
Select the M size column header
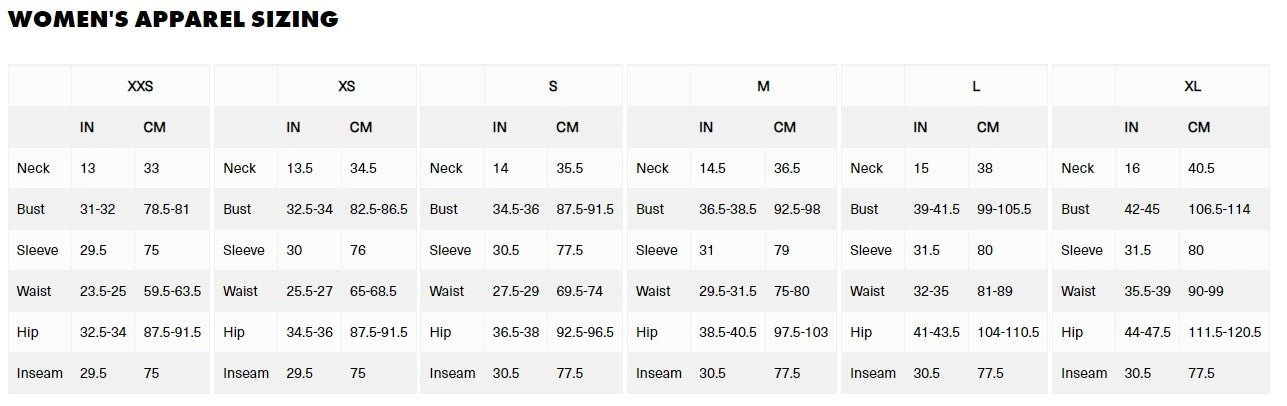tap(763, 86)
